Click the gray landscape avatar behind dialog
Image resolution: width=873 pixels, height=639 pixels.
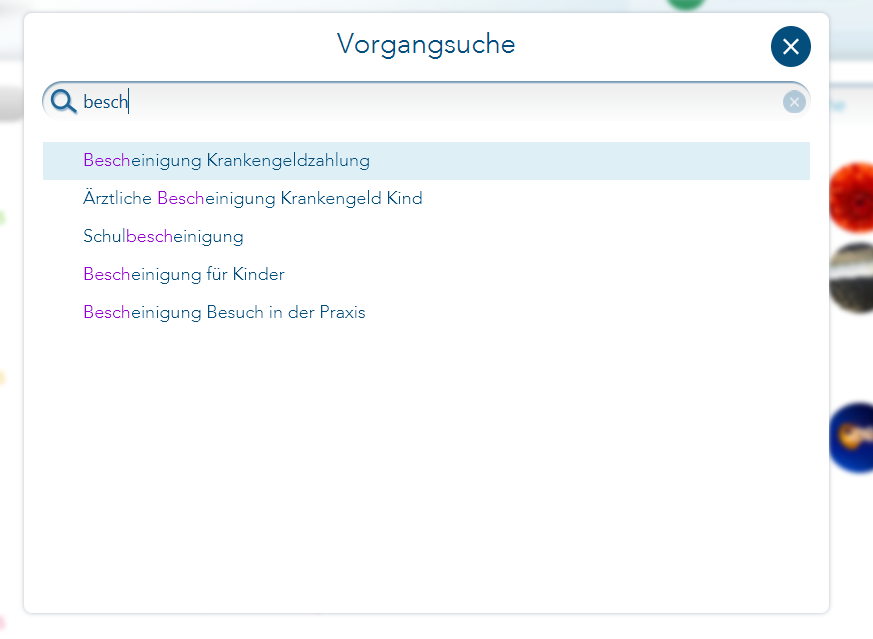click(852, 277)
